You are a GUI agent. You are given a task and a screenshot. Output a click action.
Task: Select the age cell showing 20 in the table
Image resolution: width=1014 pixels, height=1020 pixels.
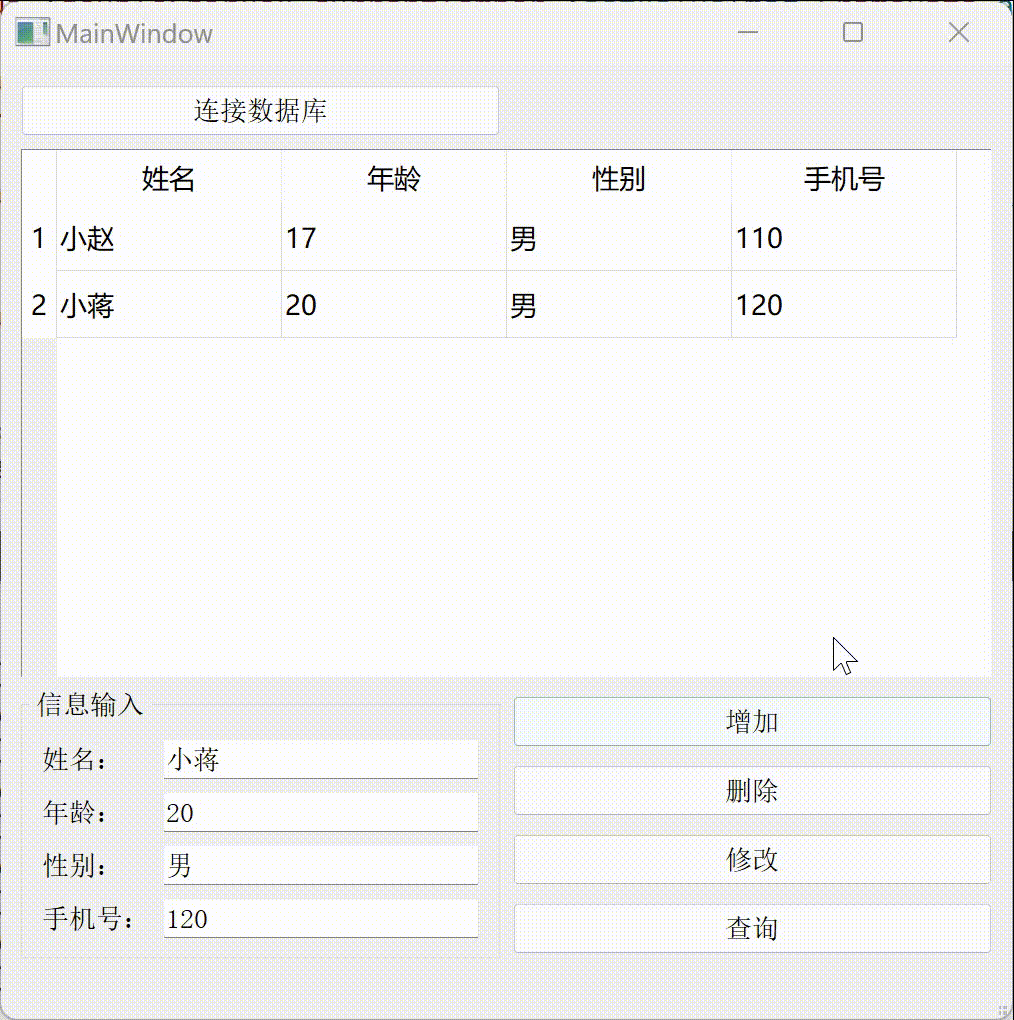point(394,304)
